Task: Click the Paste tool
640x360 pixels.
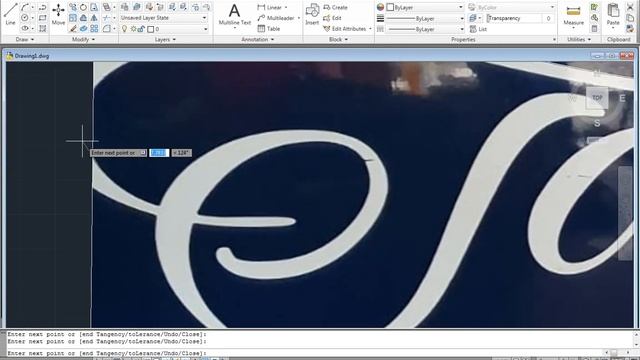Action: click(613, 15)
